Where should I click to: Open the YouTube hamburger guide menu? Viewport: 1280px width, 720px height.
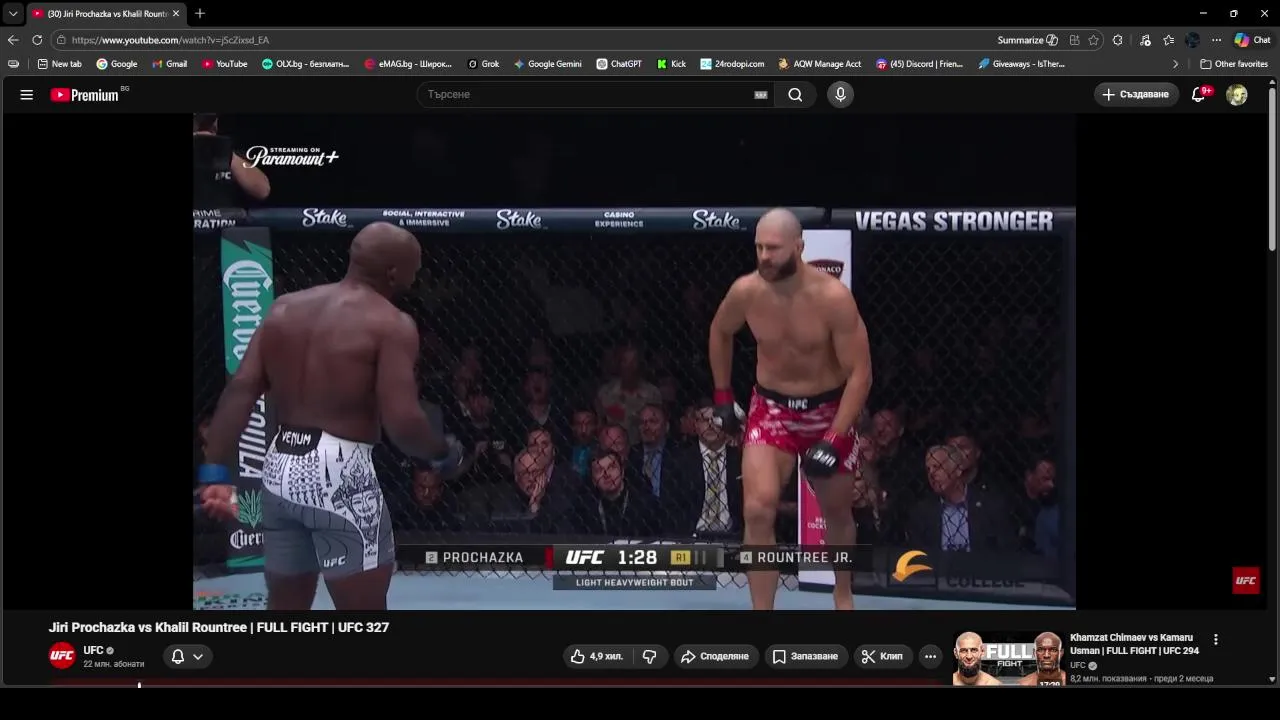[x=27, y=95]
